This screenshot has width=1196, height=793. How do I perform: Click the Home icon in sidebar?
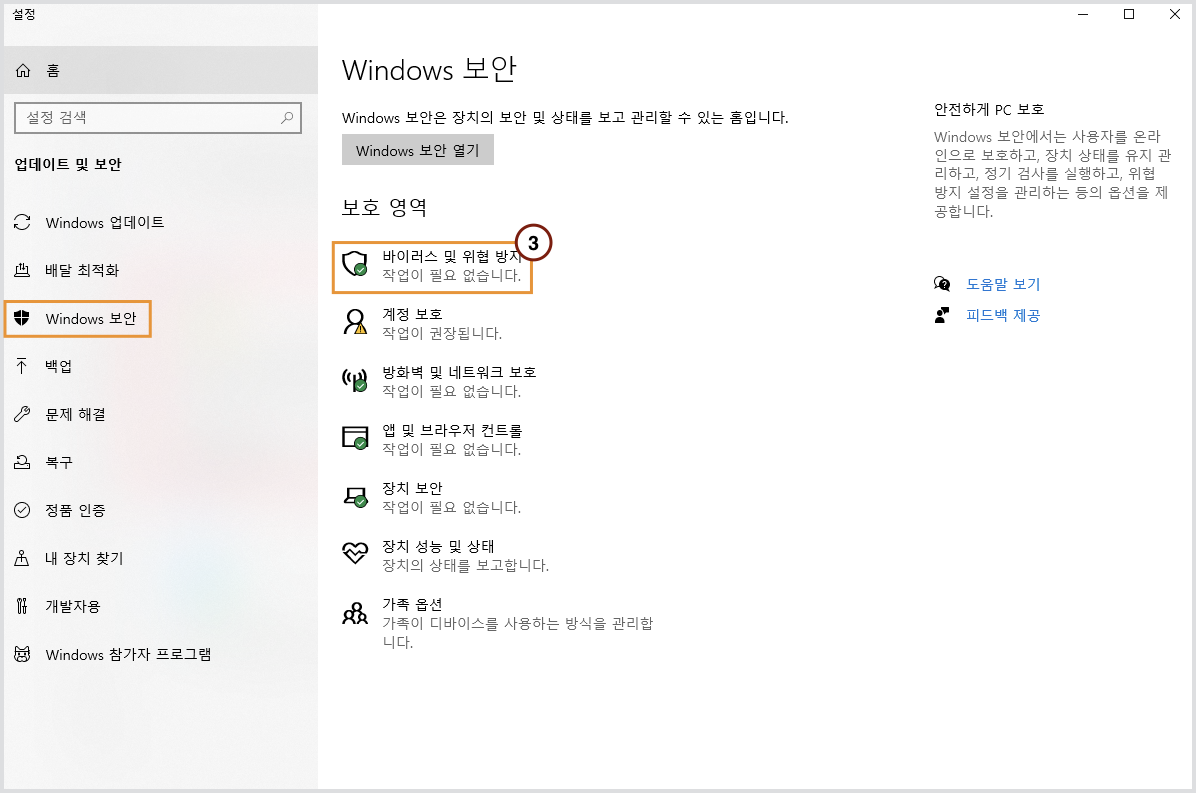coord(23,71)
